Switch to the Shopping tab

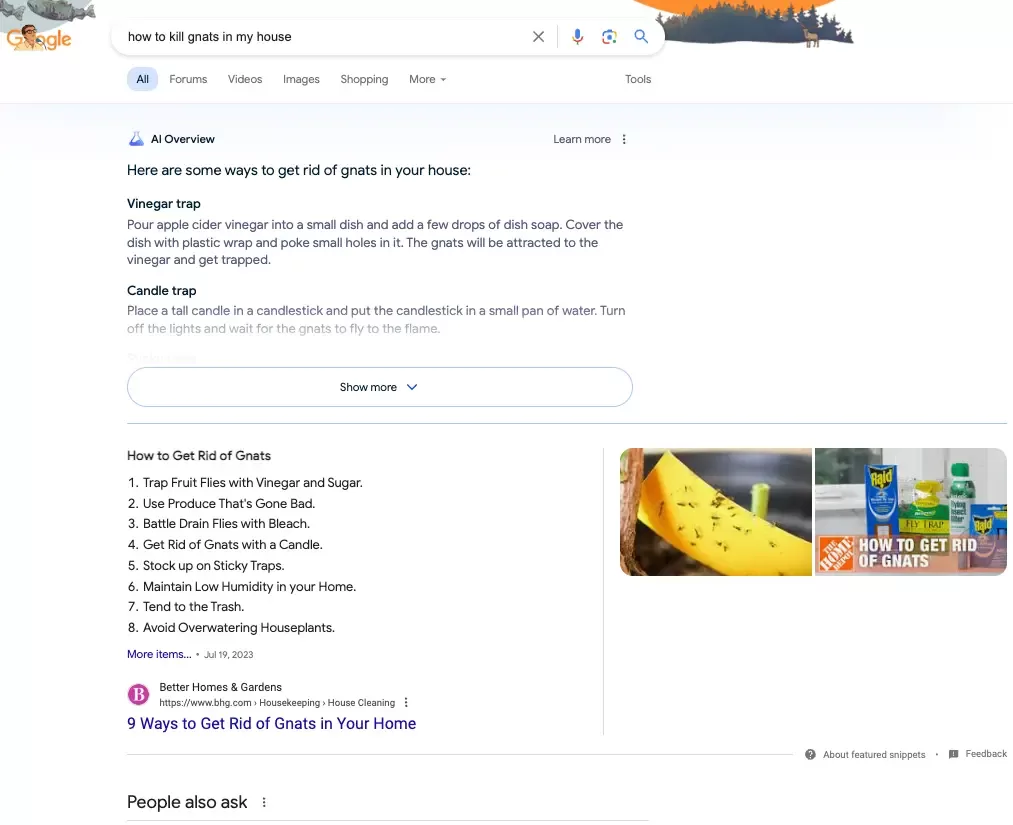click(364, 79)
